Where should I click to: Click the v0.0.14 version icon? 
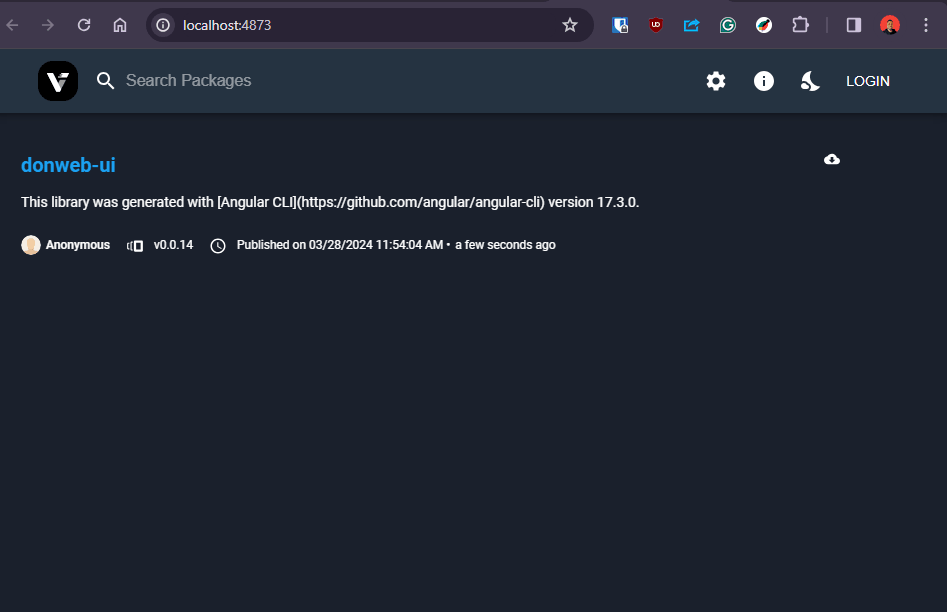point(135,245)
